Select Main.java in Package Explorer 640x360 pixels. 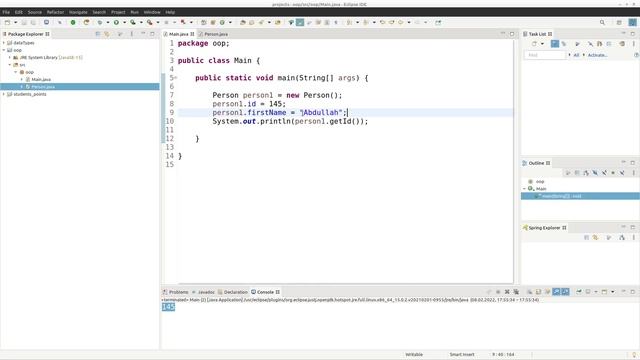pyautogui.click(x=41, y=80)
